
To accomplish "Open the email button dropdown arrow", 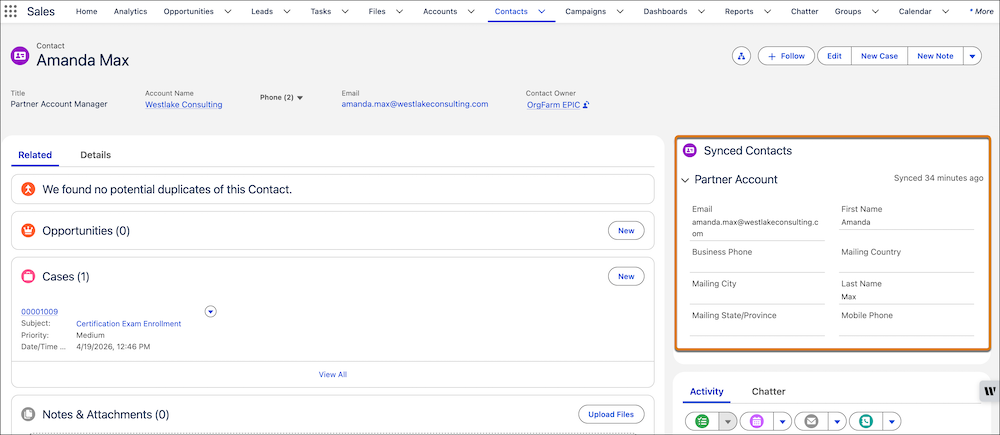I will (837, 421).
